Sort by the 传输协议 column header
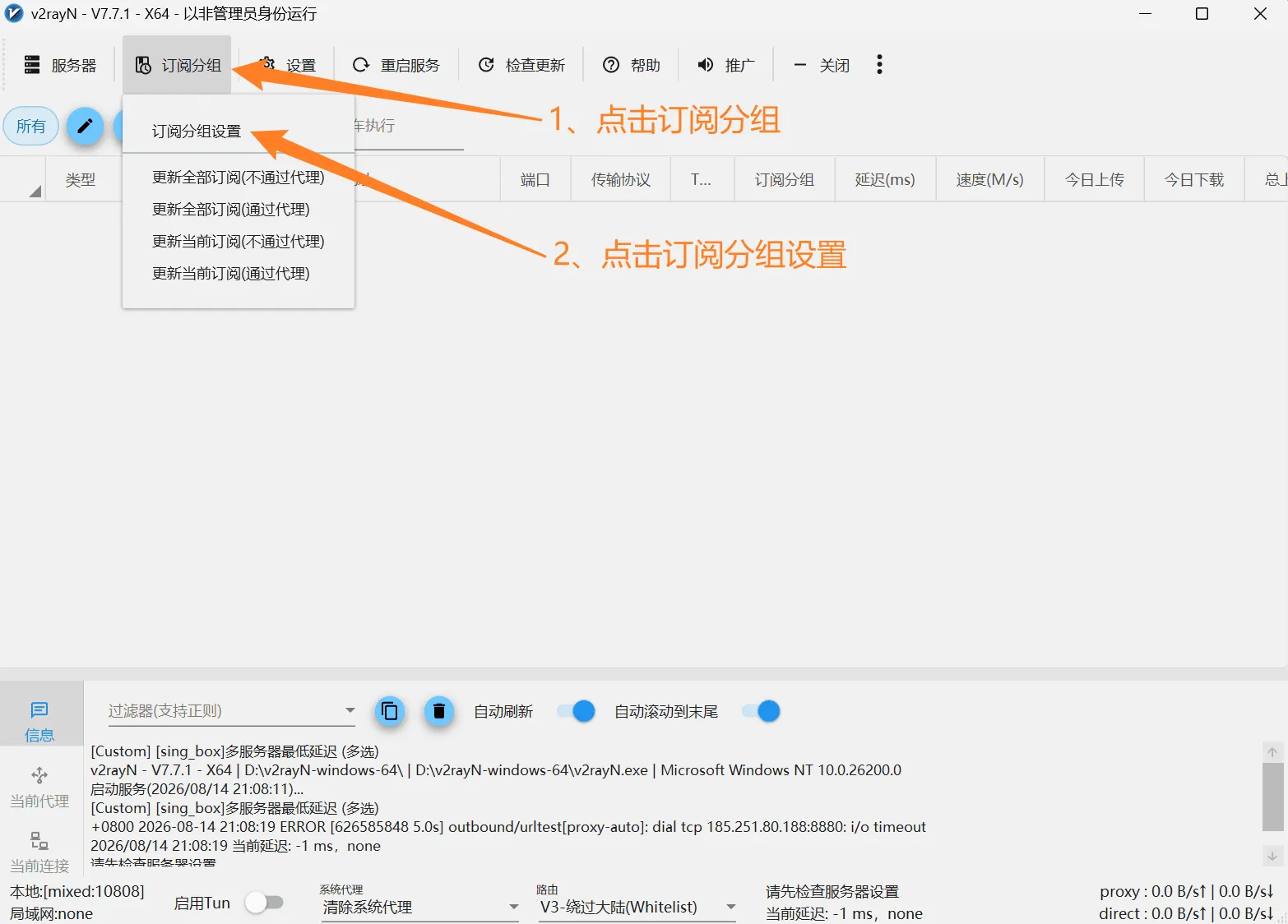Viewport: 1288px width, 924px height. click(x=621, y=179)
